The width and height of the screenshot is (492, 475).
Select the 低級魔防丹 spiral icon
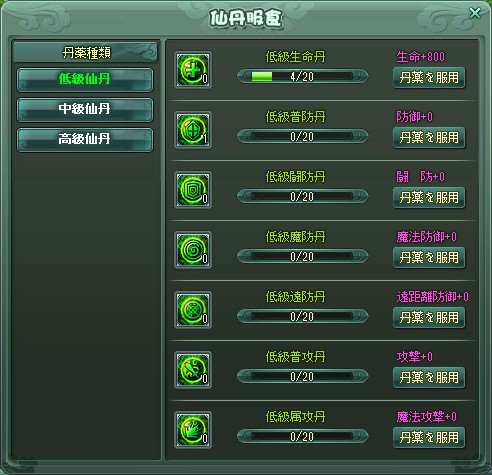click(193, 250)
